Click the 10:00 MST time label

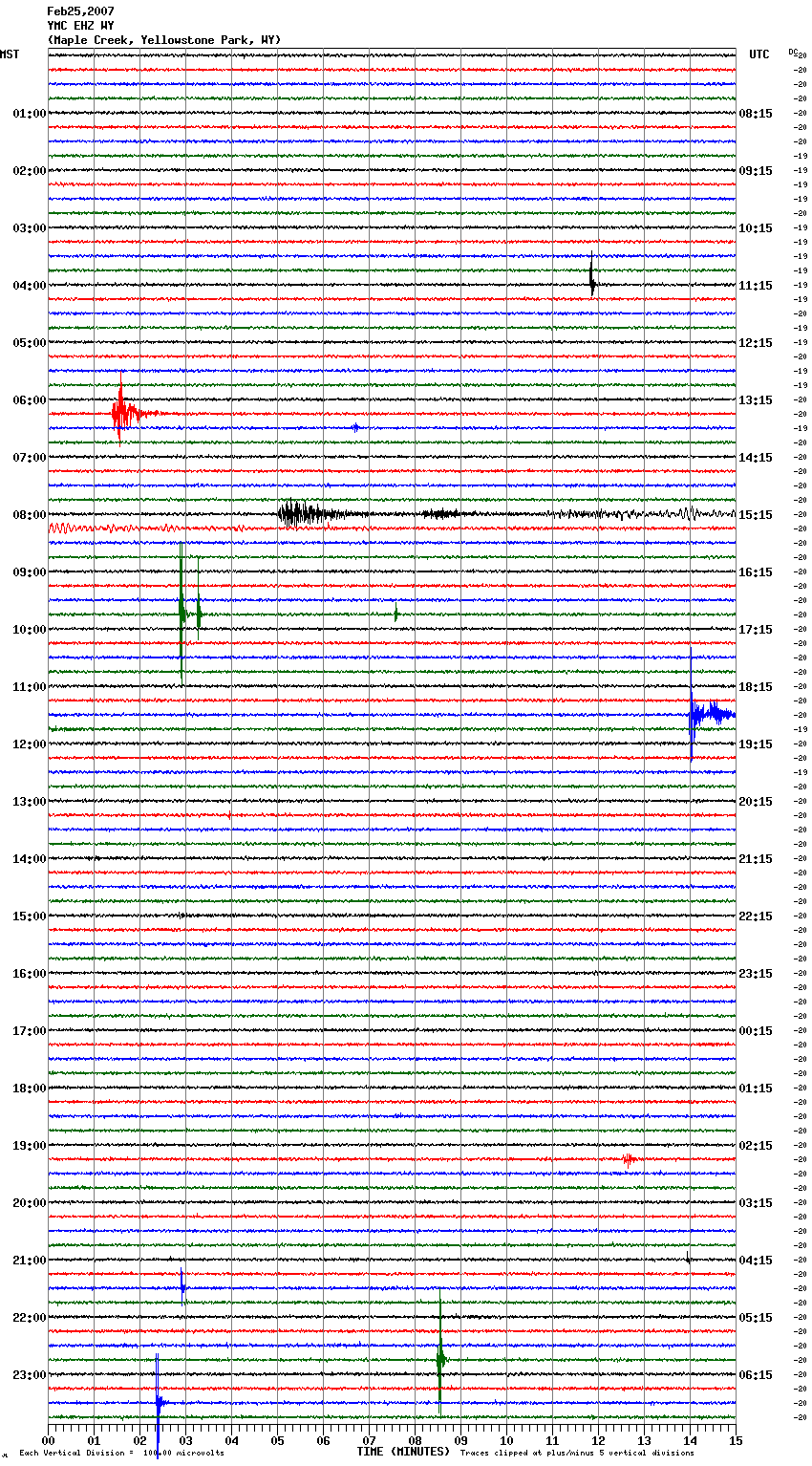point(29,630)
